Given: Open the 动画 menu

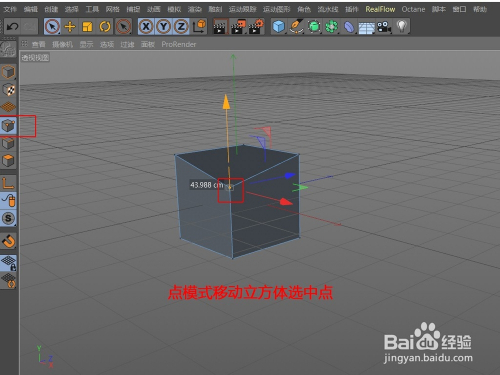Looking at the screenshot, I should tap(154, 9).
